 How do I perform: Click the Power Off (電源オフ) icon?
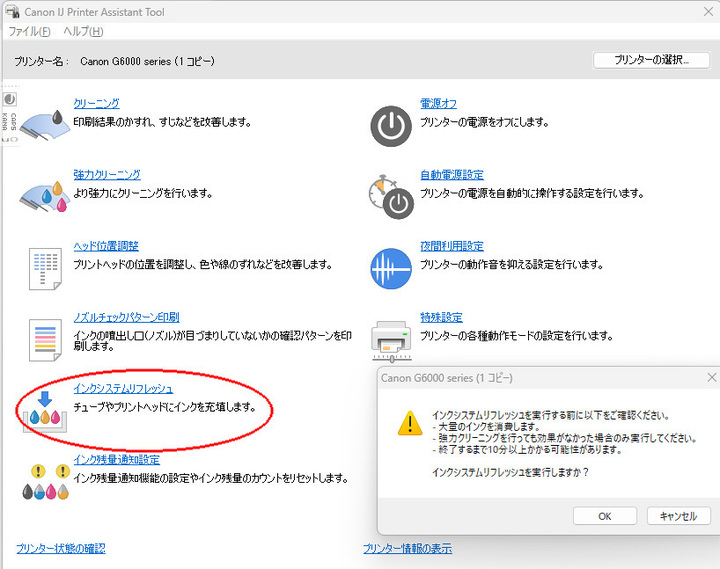tap(391, 126)
